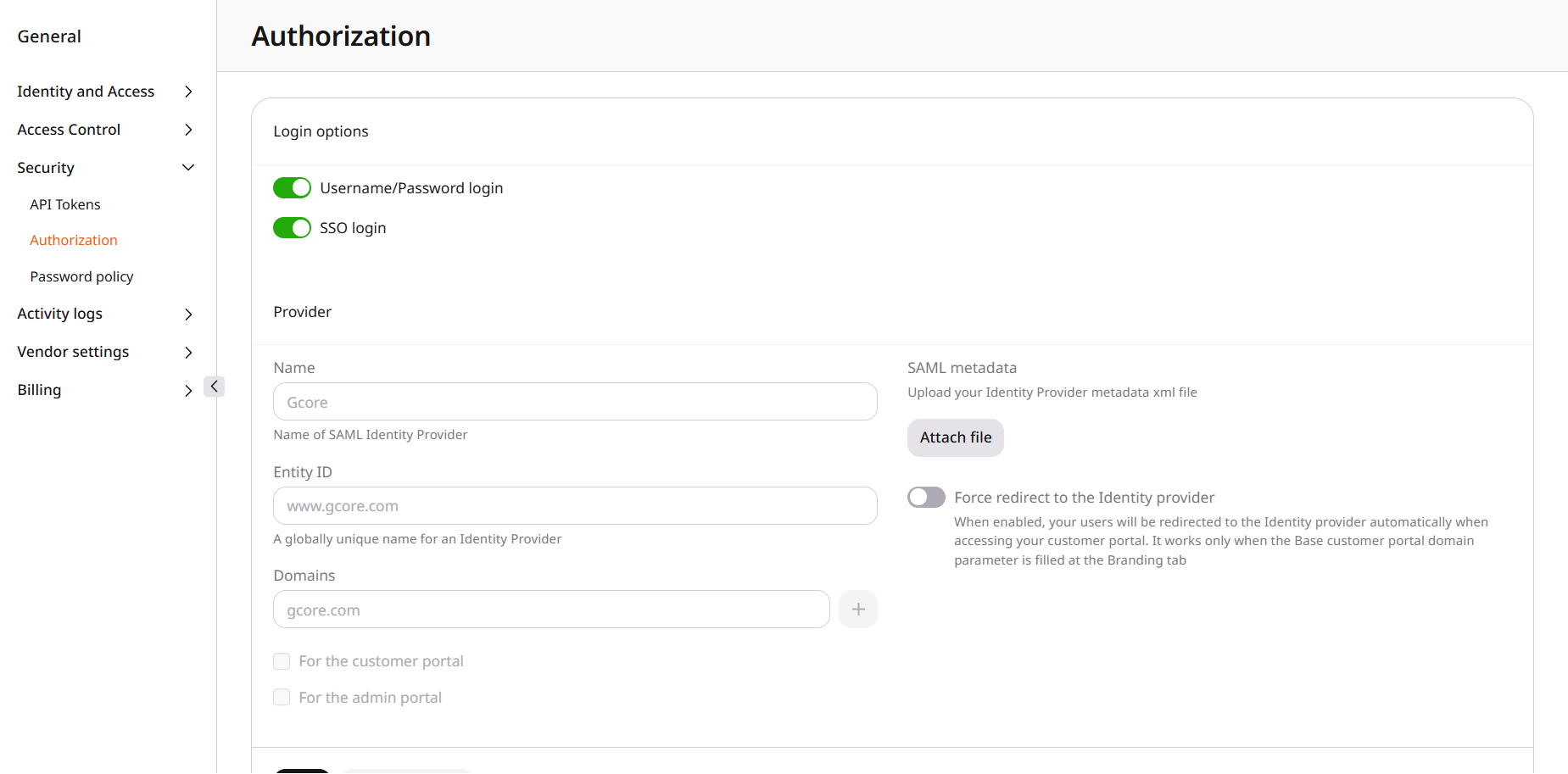Collapse the sidebar with the arrow handle

[214, 387]
